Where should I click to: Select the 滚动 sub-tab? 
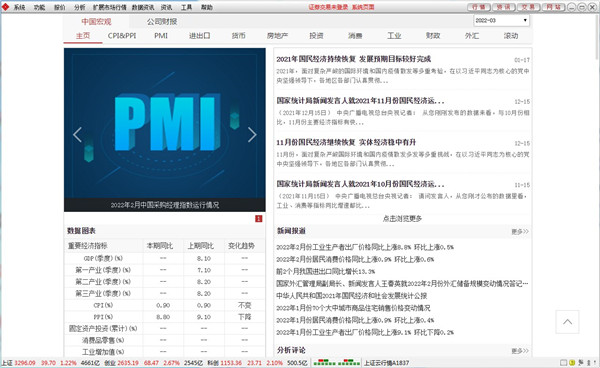click(511, 36)
